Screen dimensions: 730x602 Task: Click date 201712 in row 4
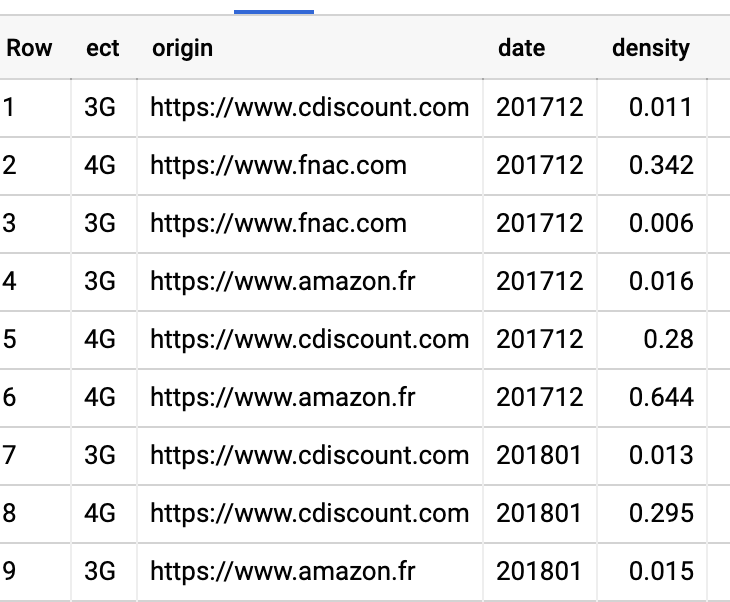coord(539,282)
